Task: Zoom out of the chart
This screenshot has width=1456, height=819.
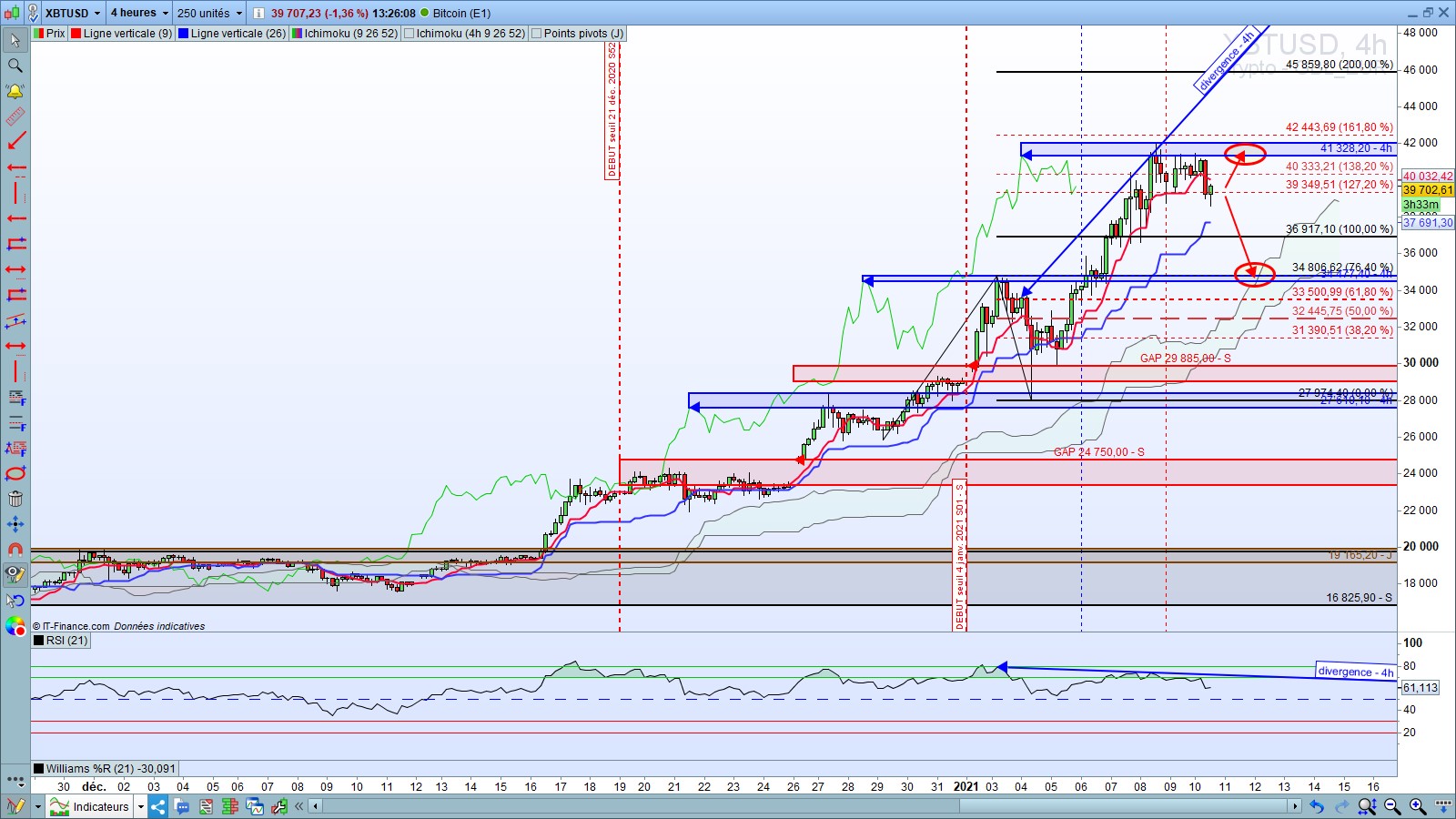Action: [1392, 806]
